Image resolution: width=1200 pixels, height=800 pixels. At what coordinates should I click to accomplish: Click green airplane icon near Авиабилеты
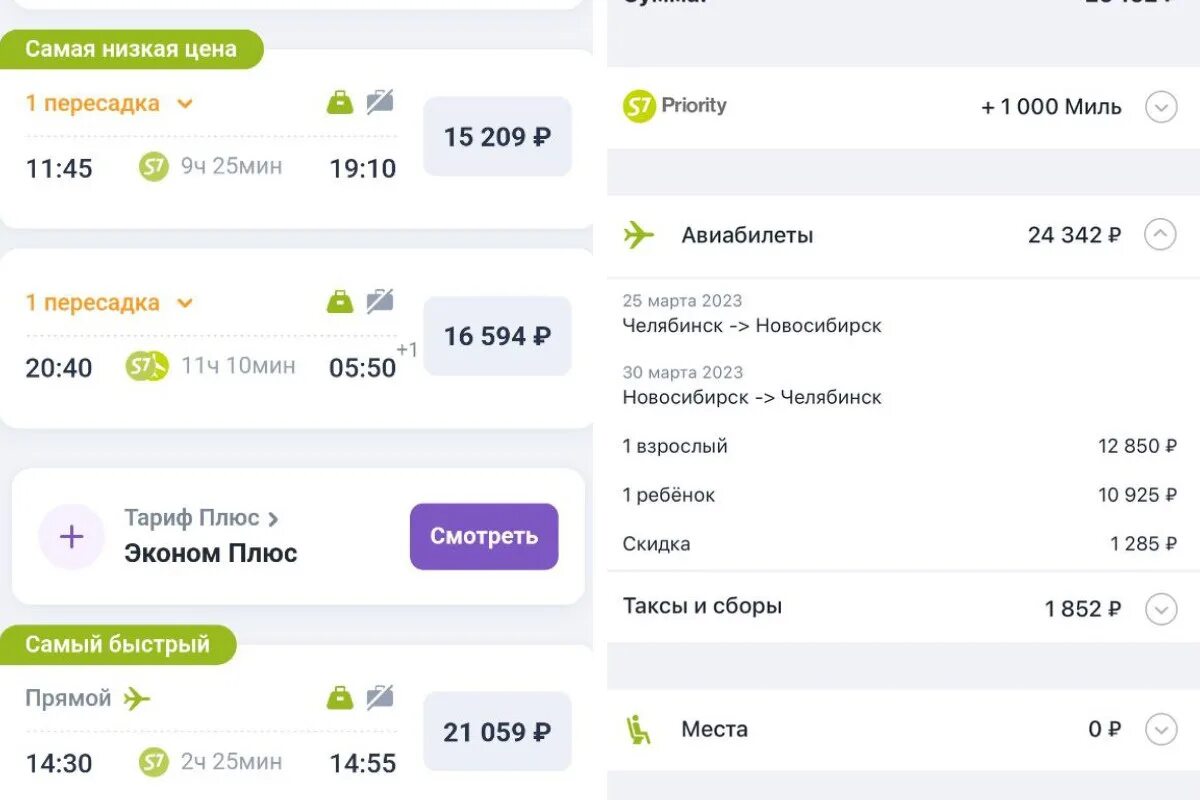(638, 235)
